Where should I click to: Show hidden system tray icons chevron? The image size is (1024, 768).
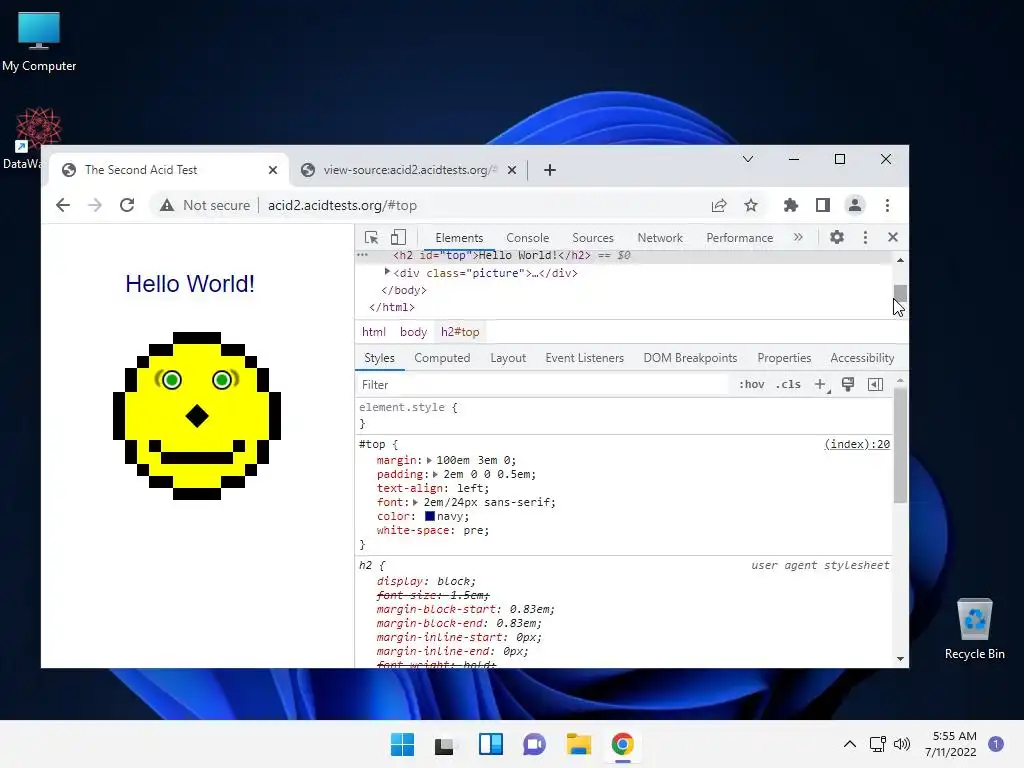850,744
